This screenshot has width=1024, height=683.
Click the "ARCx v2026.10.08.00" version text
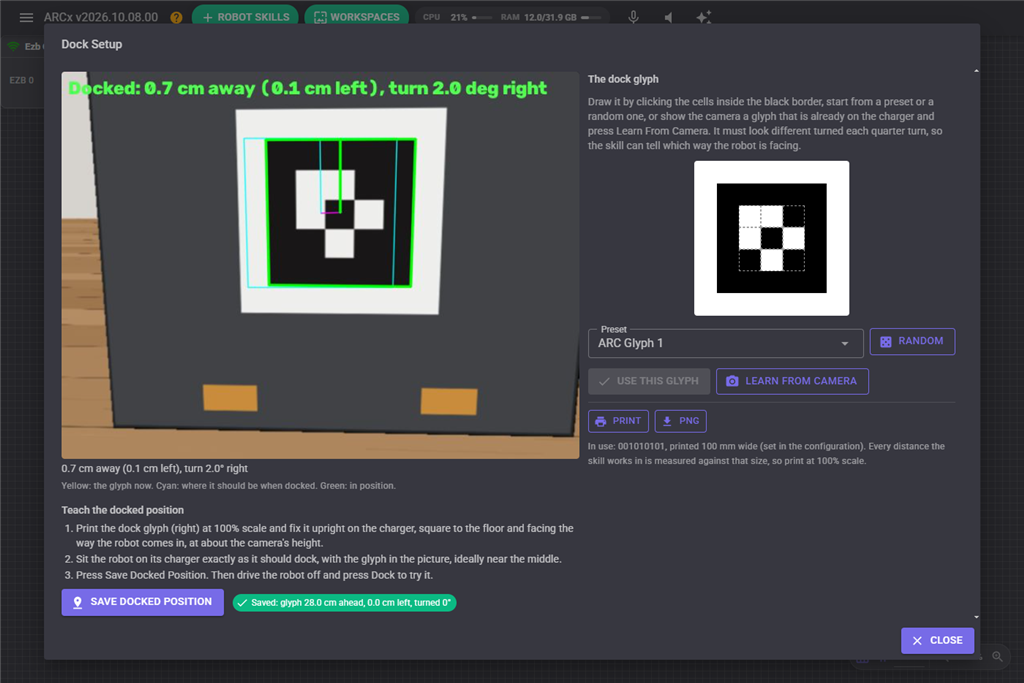tap(101, 17)
